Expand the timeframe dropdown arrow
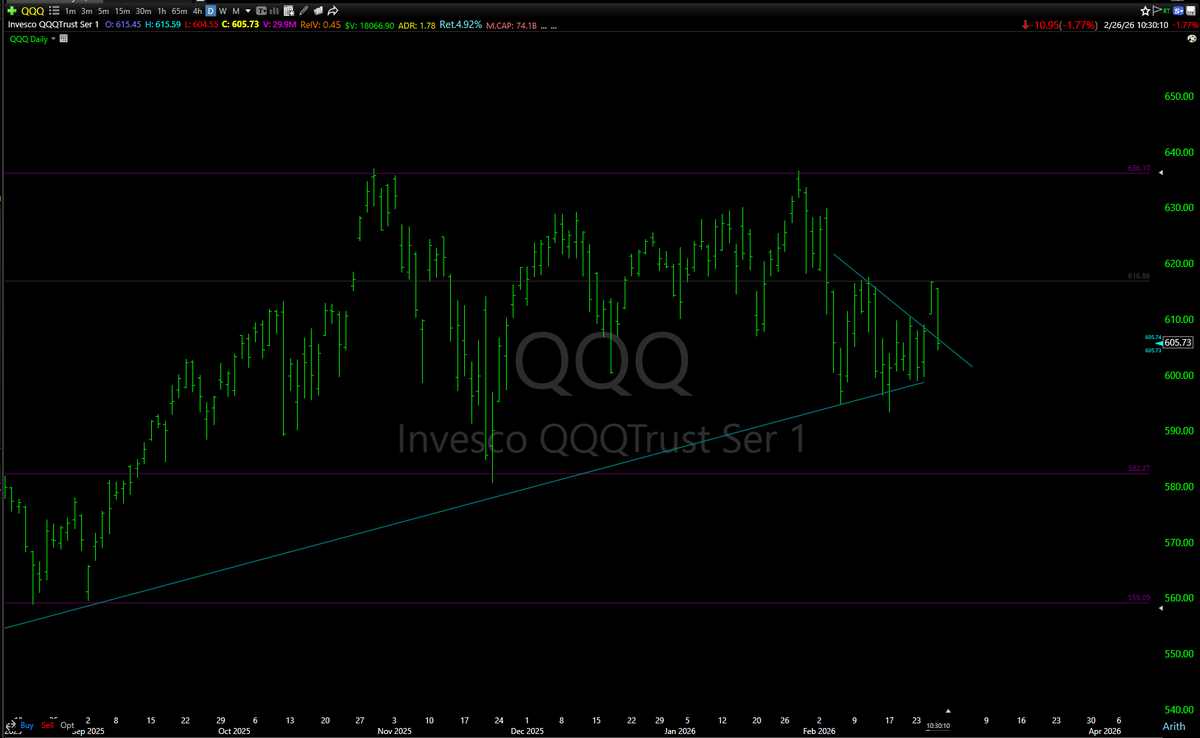The image size is (1200, 738). [248, 11]
